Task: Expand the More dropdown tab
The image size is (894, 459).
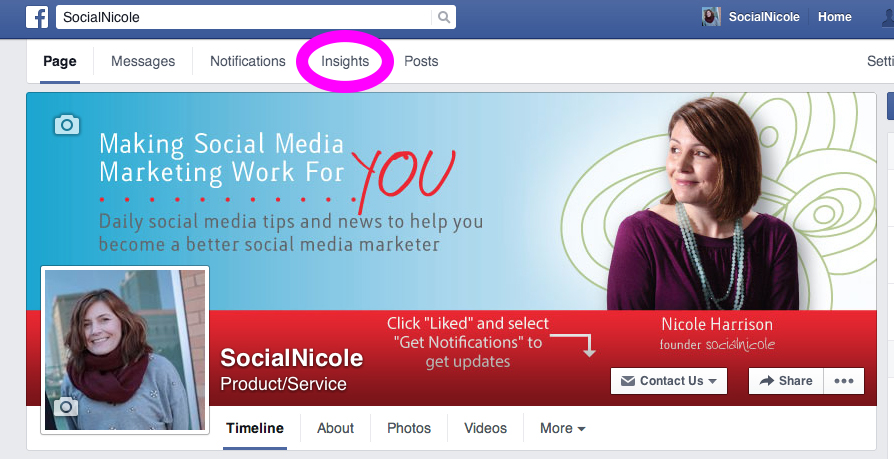Action: click(562, 428)
